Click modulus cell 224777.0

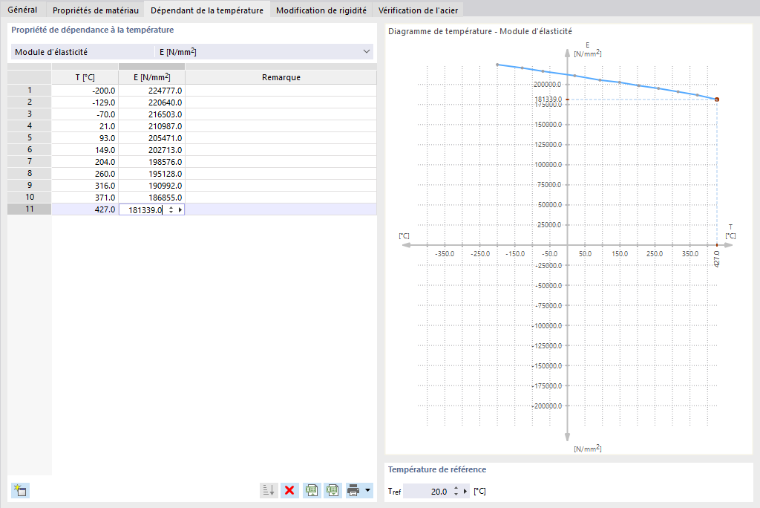[152, 90]
